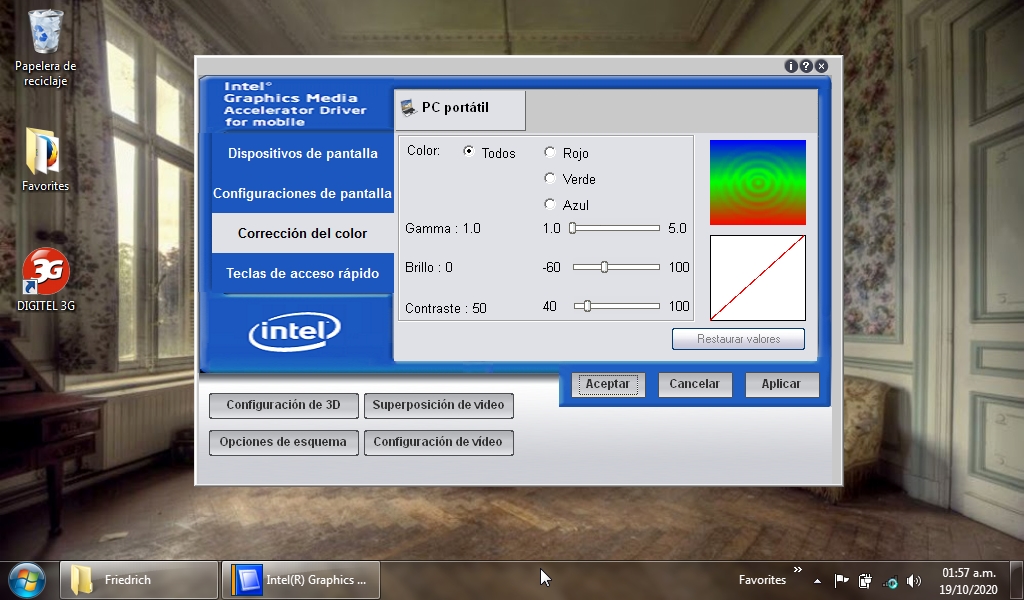The width and height of the screenshot is (1024, 600).
Task: Open the Papelera de reciclaje desktop icon
Action: 46,48
